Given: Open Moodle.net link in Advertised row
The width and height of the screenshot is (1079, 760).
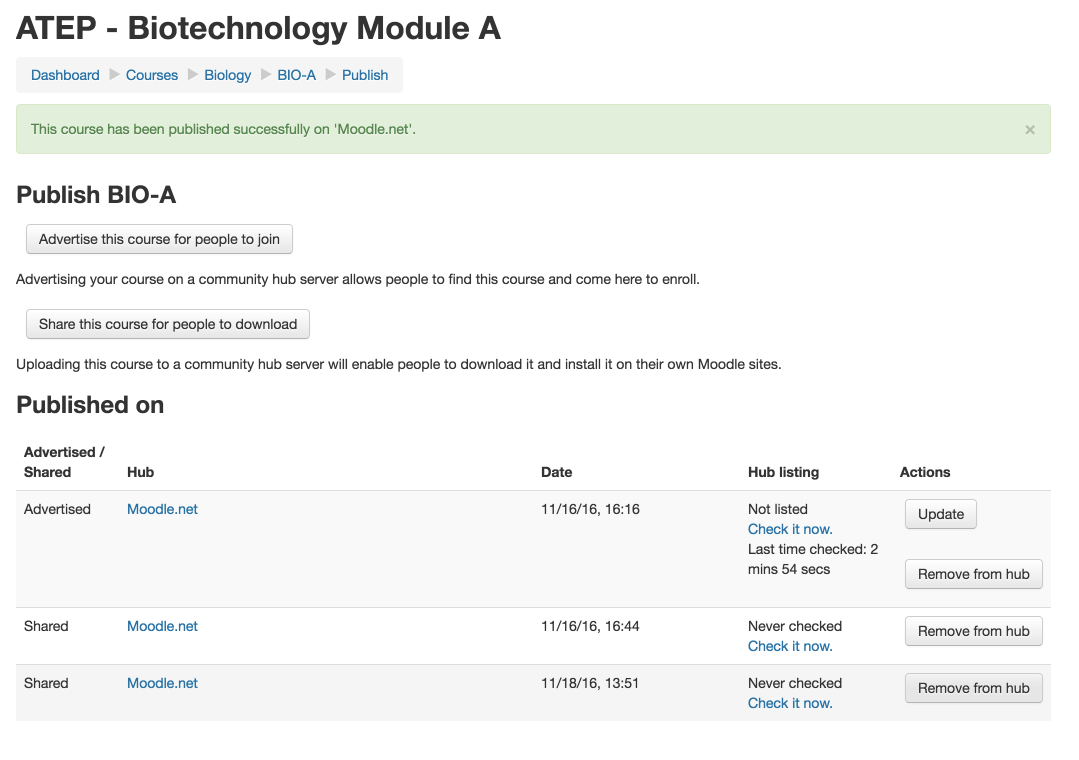Looking at the screenshot, I should (162, 509).
